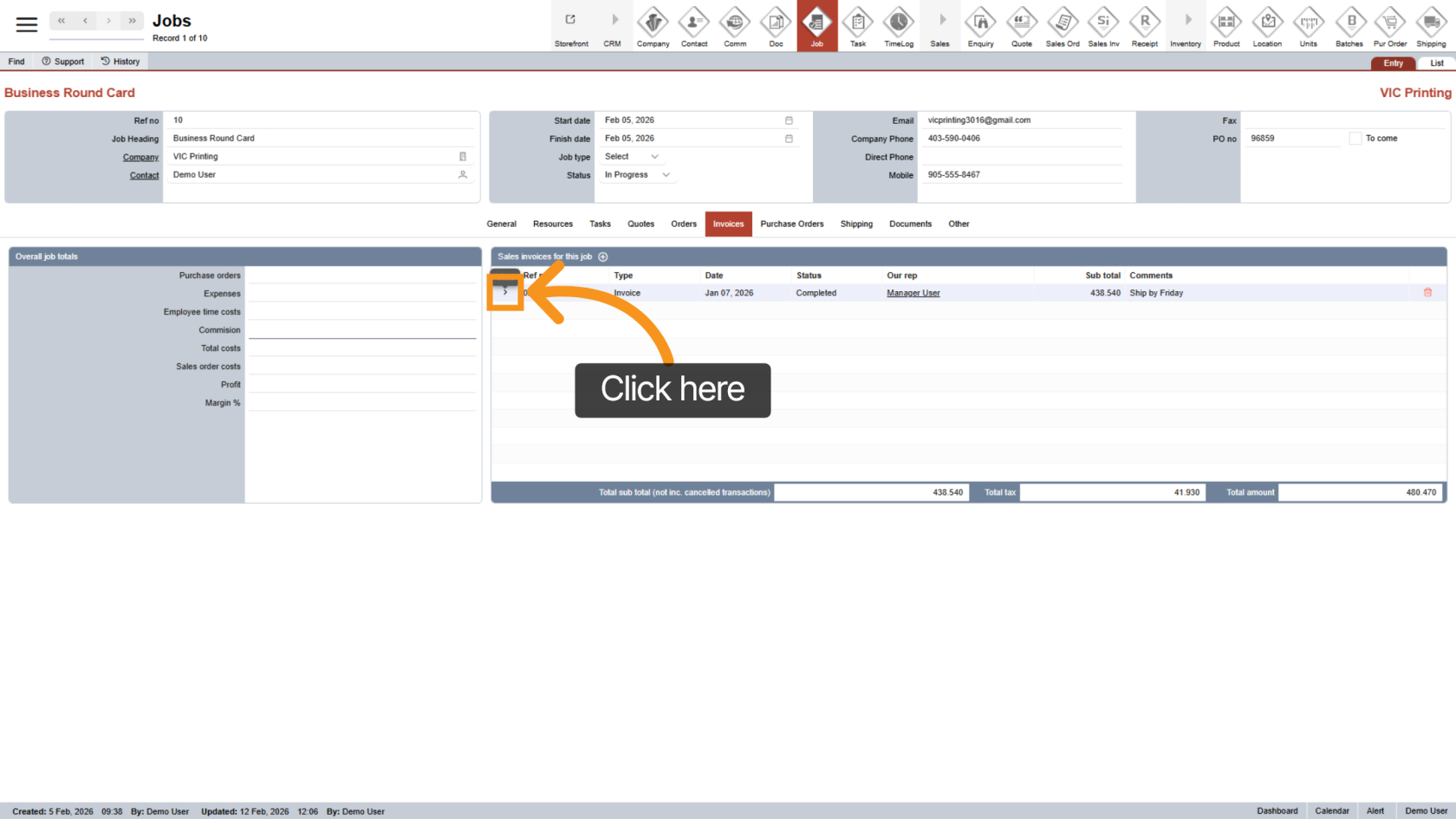
Task: Switch to the Purchase Orders tab
Action: [791, 224]
